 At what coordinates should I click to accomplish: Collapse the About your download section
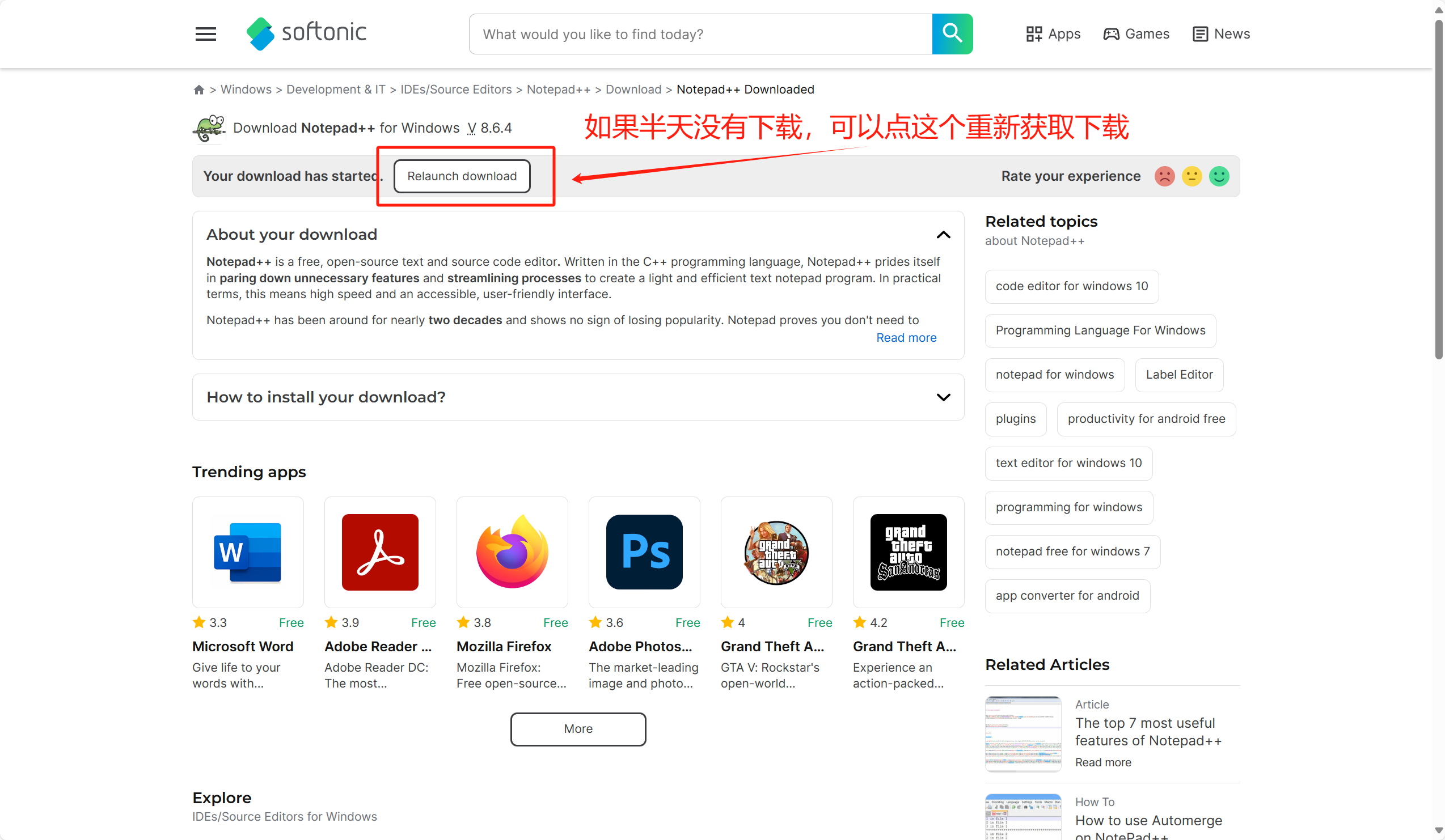943,235
